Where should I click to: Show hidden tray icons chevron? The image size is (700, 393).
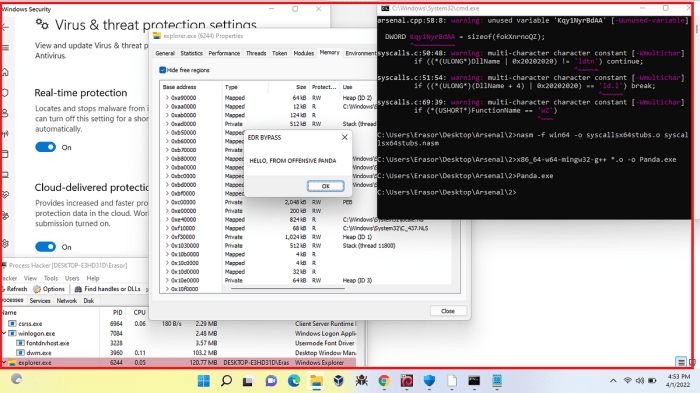[613, 380]
